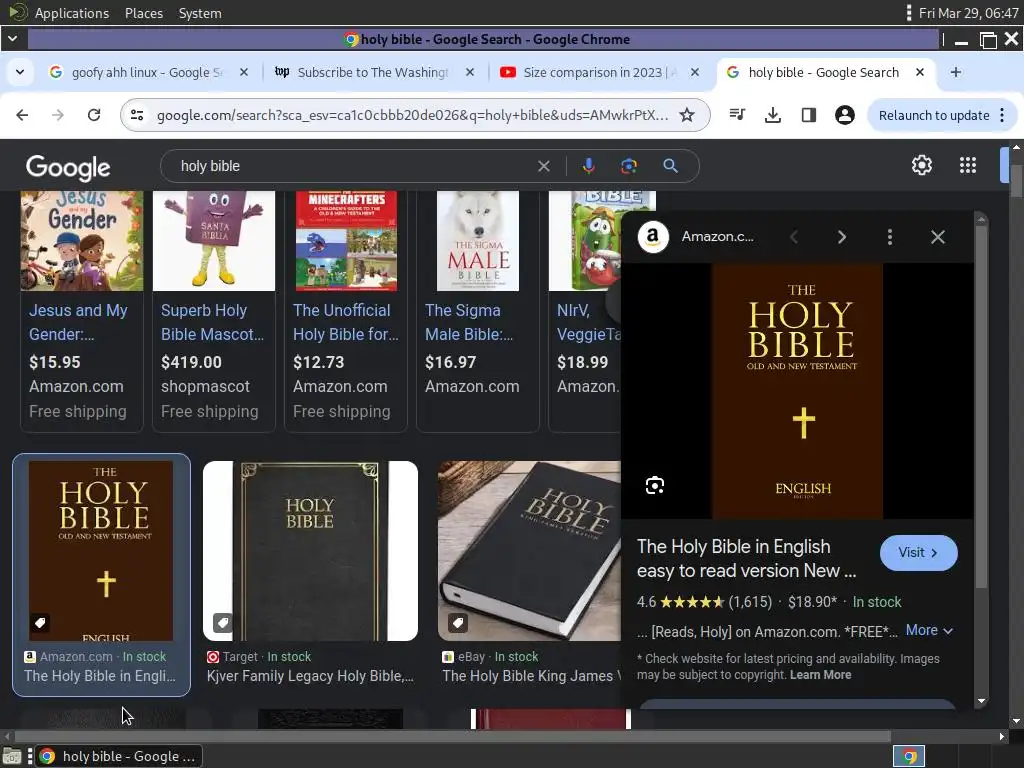Expand the More description link
This screenshot has height=768, width=1024.
point(929,630)
